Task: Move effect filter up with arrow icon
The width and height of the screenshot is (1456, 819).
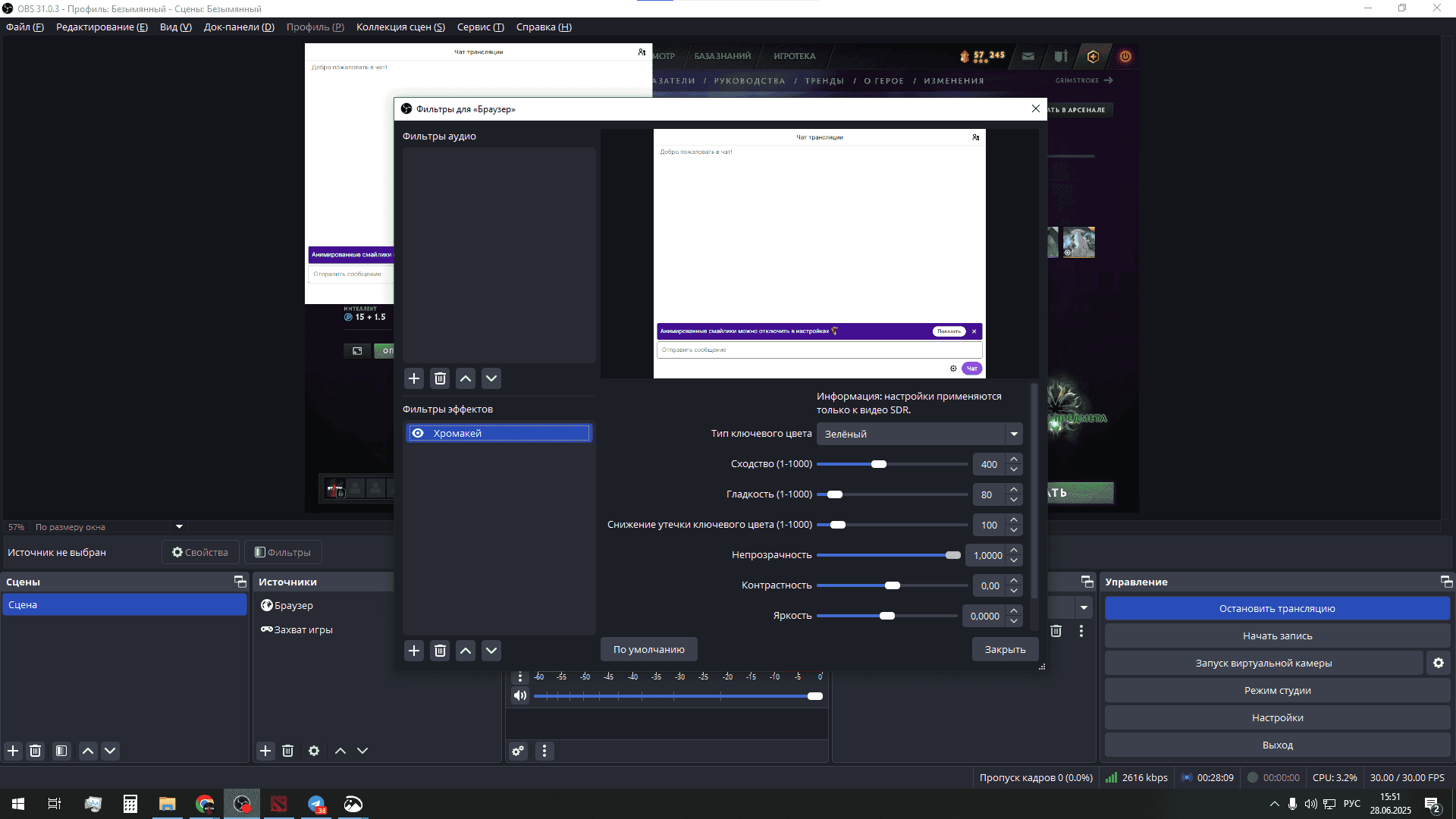Action: tap(466, 651)
